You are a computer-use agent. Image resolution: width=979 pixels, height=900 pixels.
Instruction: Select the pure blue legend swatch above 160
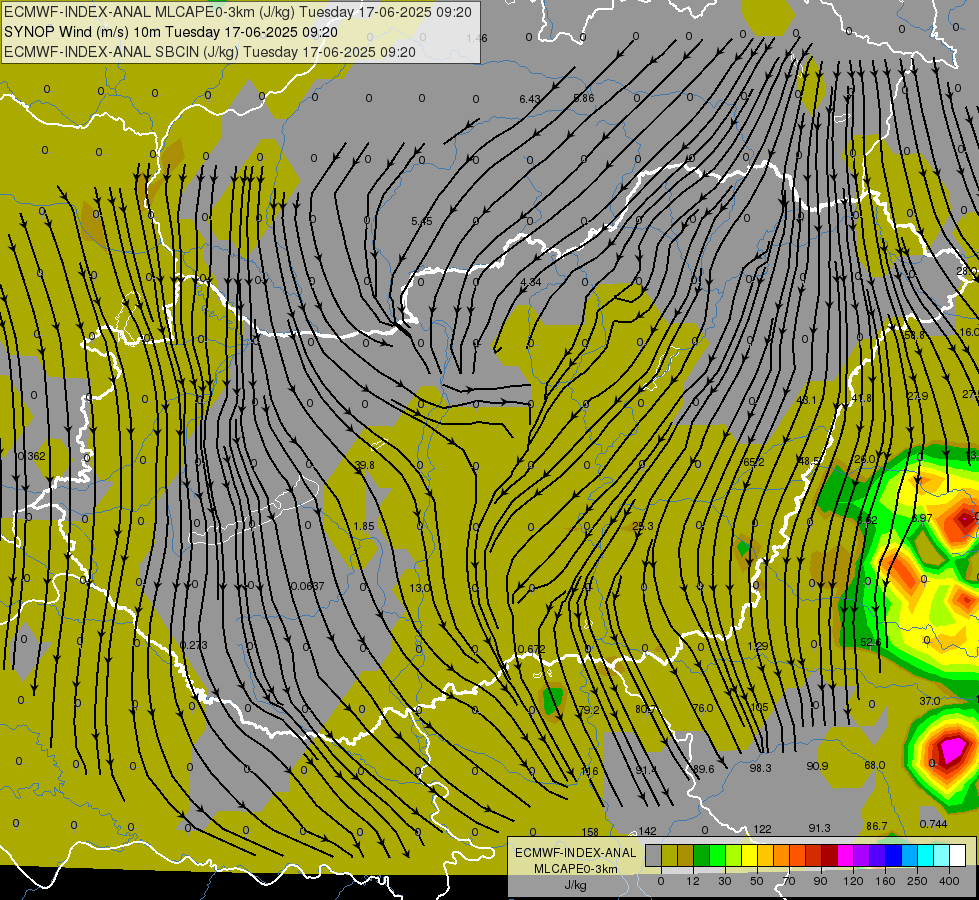893,856
